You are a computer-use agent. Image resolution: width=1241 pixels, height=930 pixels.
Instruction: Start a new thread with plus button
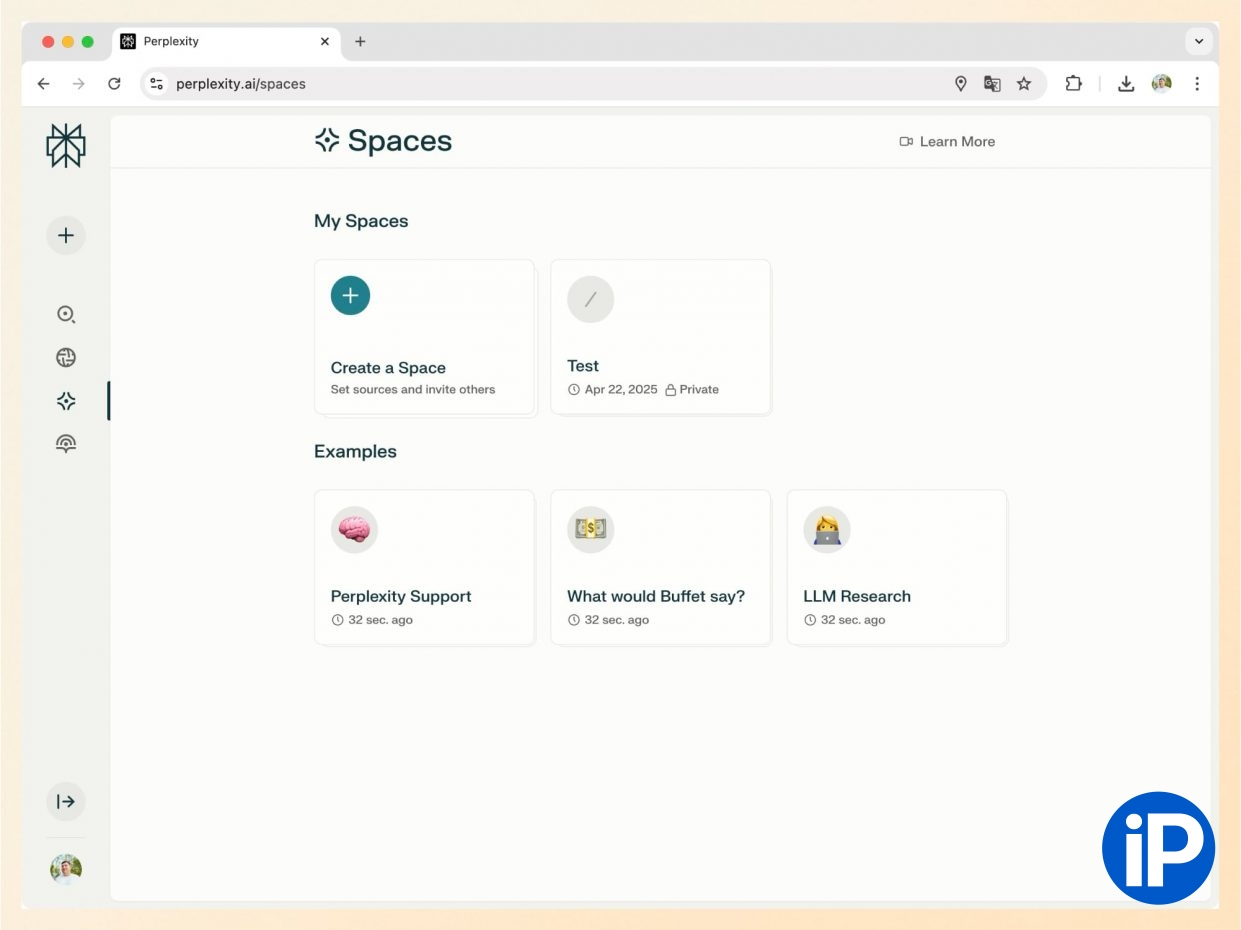tap(66, 236)
